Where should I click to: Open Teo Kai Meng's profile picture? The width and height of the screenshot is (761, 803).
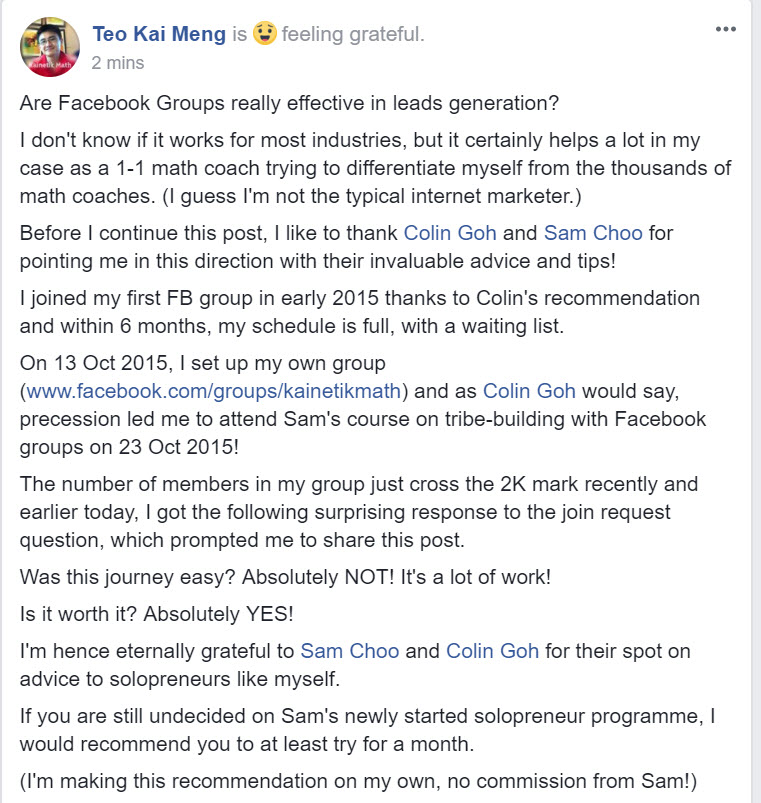point(50,47)
